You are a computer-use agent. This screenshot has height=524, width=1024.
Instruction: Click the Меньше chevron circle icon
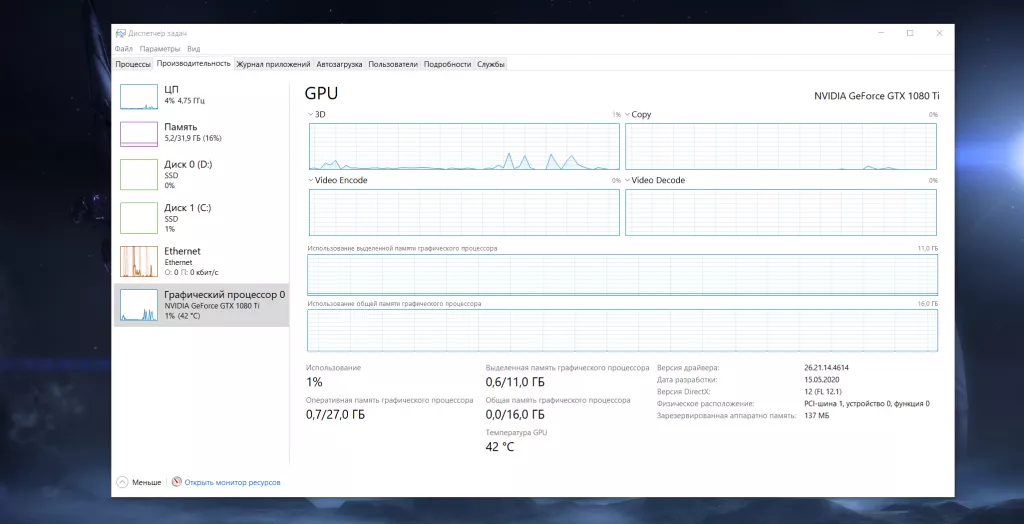pyautogui.click(x=122, y=482)
